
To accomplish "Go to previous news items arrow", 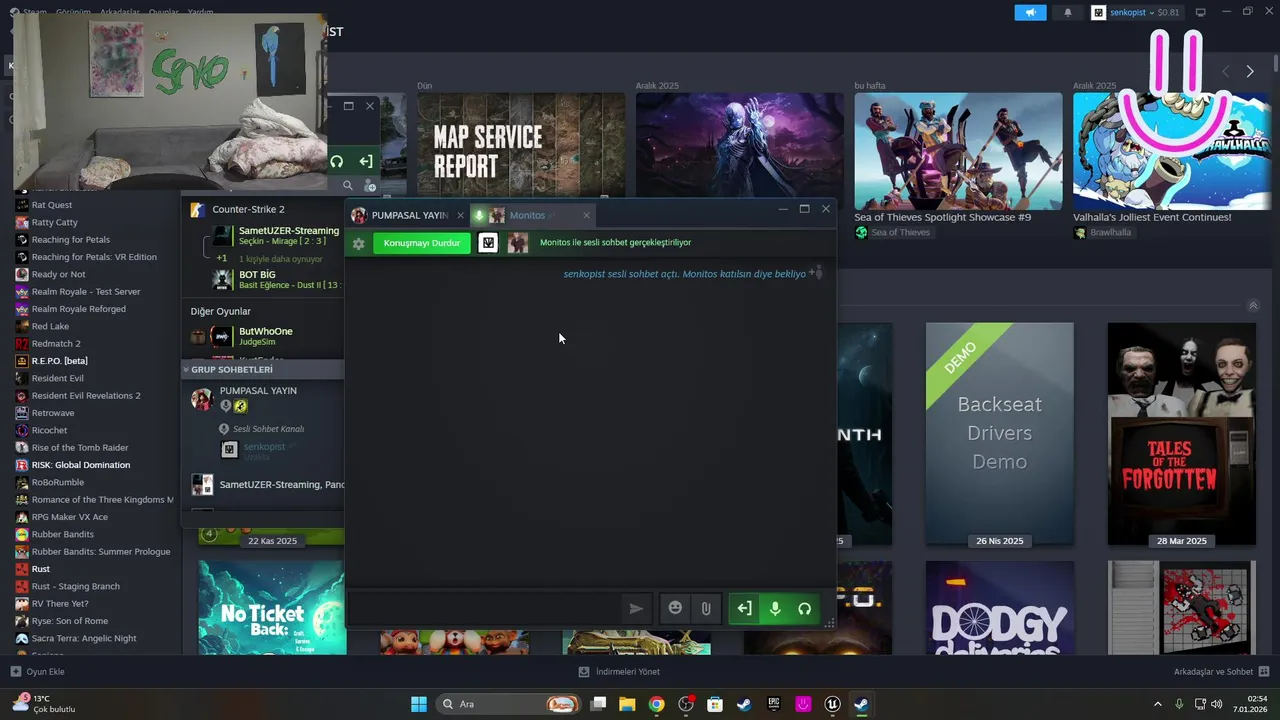I will (1225, 71).
